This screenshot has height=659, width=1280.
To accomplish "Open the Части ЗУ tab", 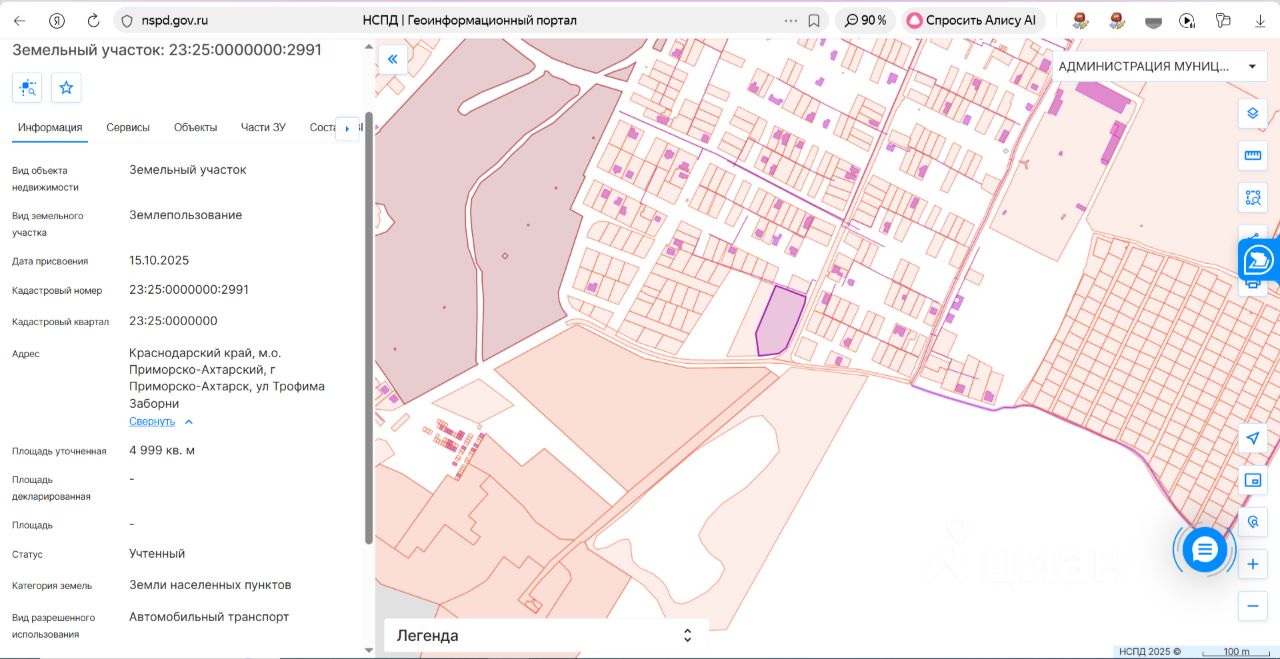I will tap(263, 127).
